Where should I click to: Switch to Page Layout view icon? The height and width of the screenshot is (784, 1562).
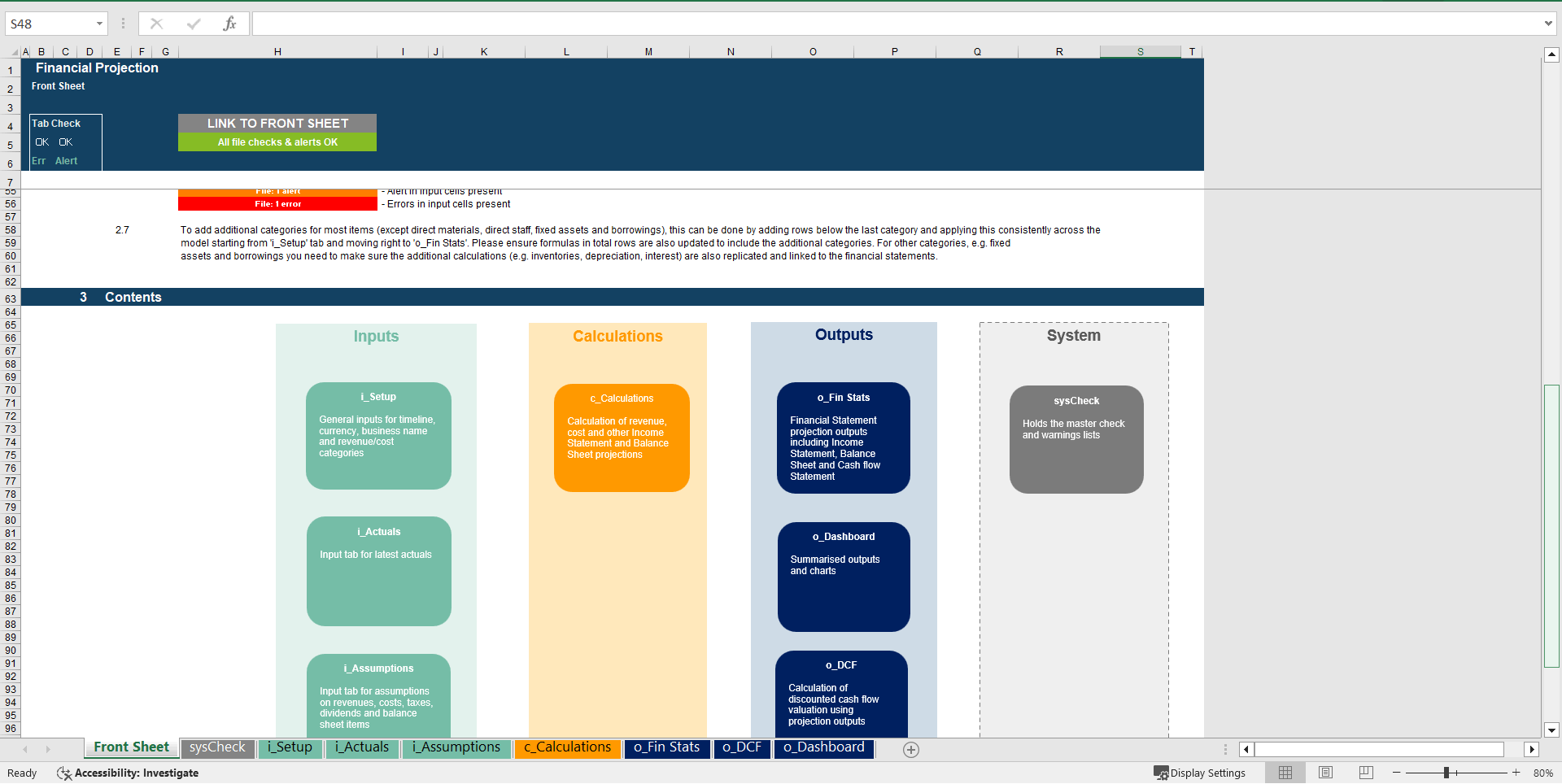pyautogui.click(x=1325, y=773)
